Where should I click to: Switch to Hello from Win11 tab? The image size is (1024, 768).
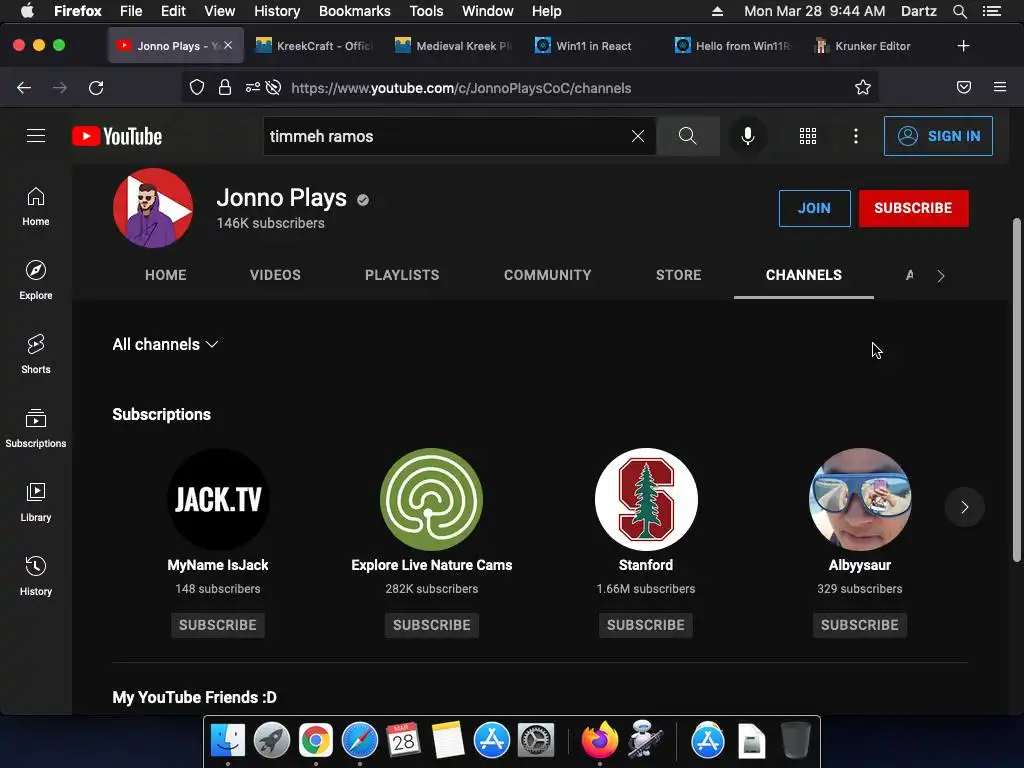pos(733,46)
